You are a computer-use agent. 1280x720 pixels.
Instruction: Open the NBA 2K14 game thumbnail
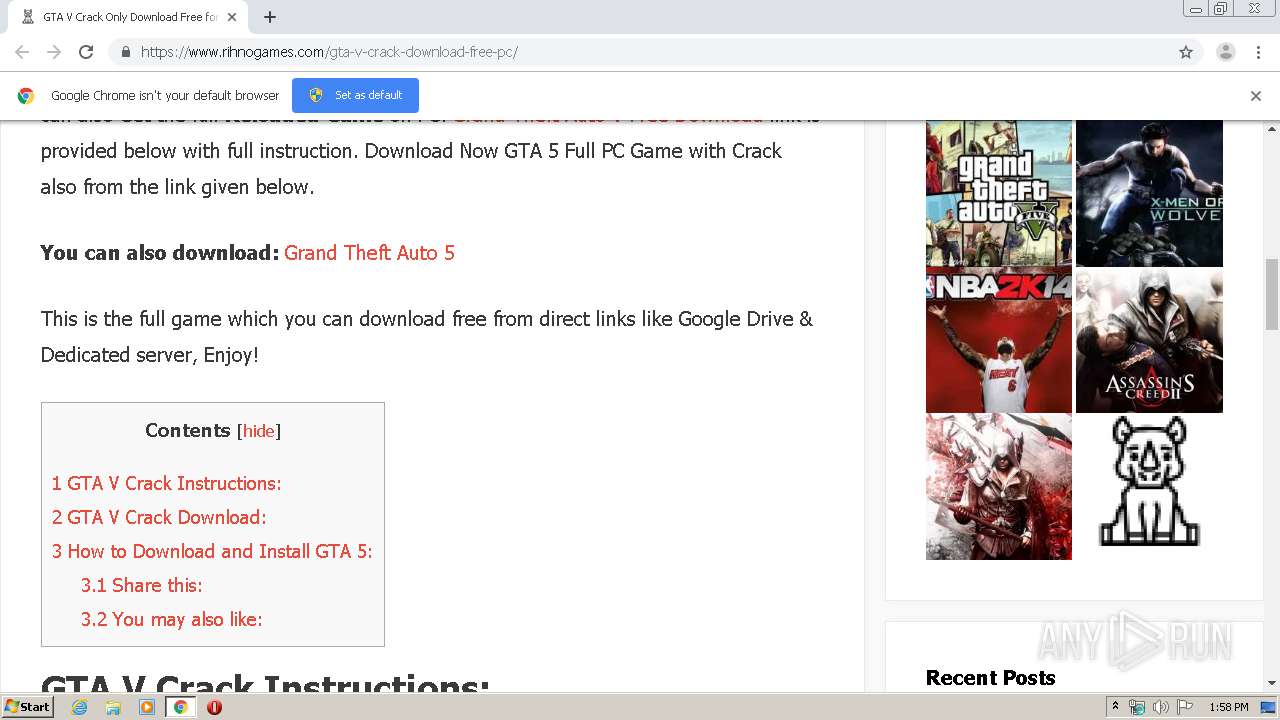click(999, 340)
